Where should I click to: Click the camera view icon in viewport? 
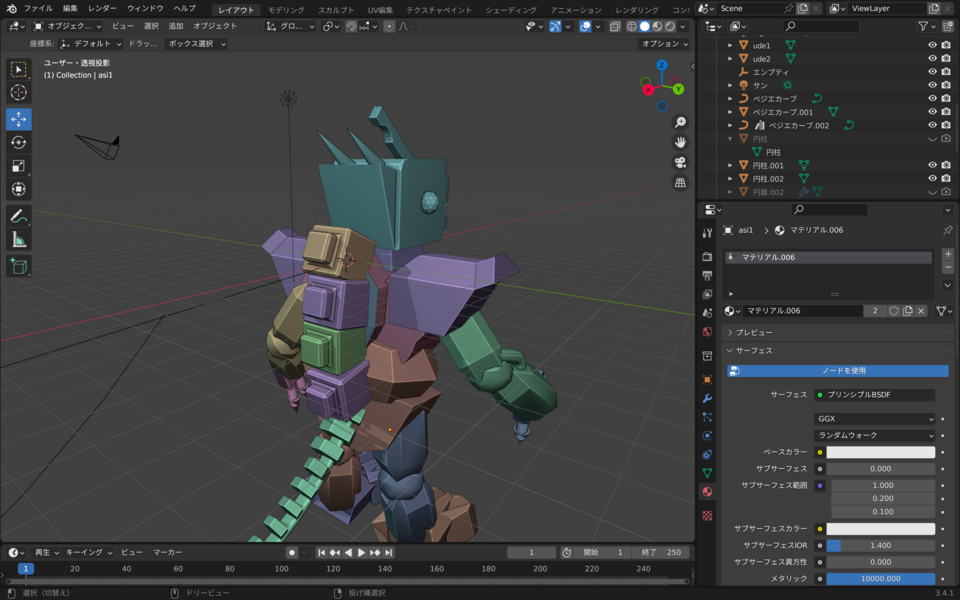click(680, 162)
